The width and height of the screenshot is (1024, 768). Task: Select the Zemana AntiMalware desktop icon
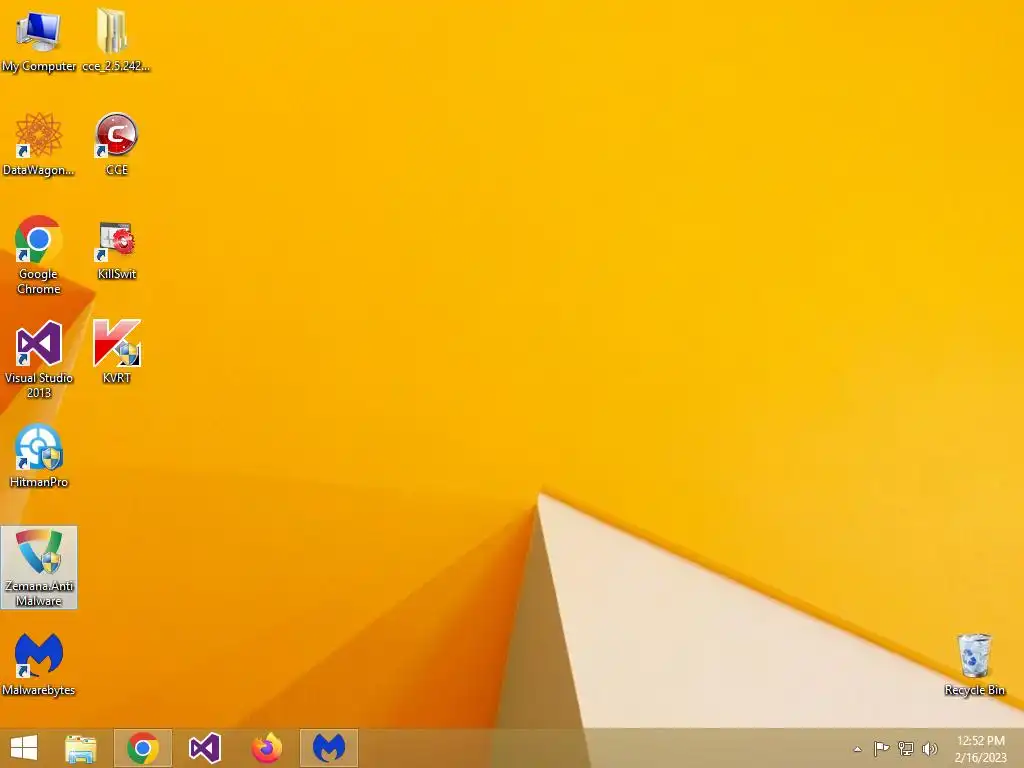pyautogui.click(x=39, y=568)
